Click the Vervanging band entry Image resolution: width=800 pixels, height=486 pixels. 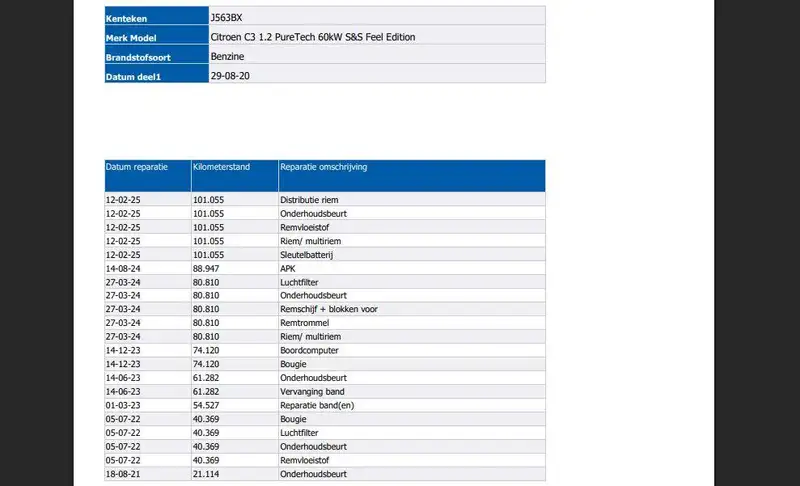point(313,391)
